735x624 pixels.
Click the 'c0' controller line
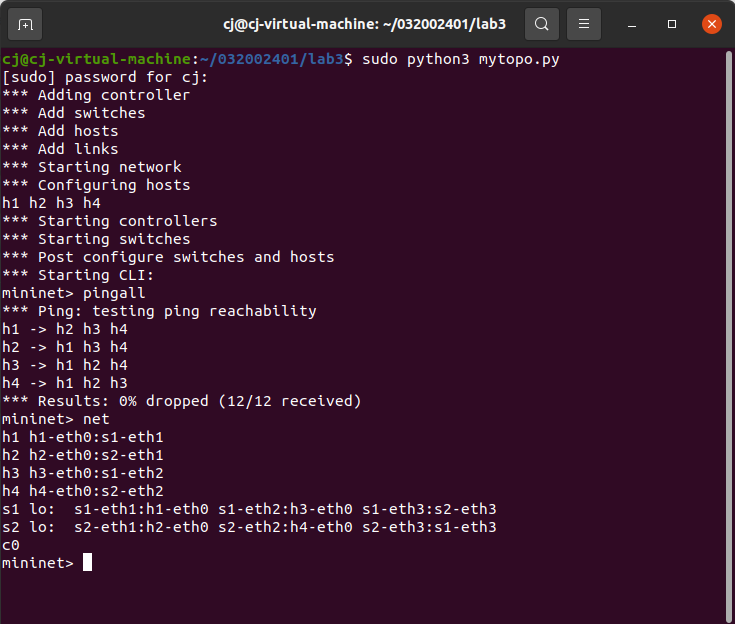click(x=11, y=545)
